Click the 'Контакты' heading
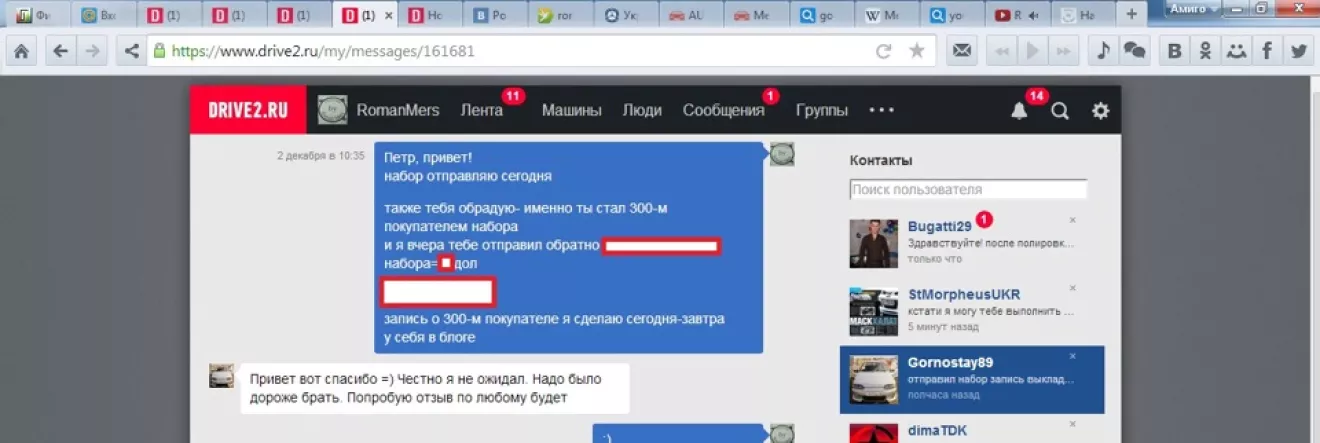 tap(881, 160)
